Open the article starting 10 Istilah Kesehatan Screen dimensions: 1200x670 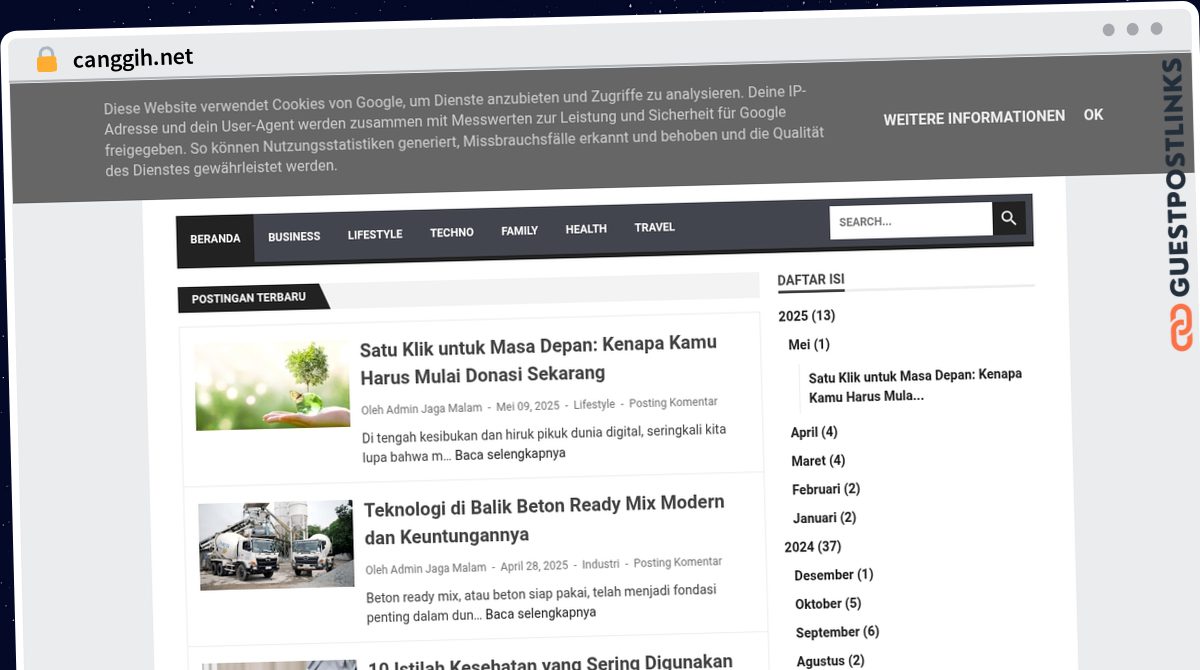(550, 661)
